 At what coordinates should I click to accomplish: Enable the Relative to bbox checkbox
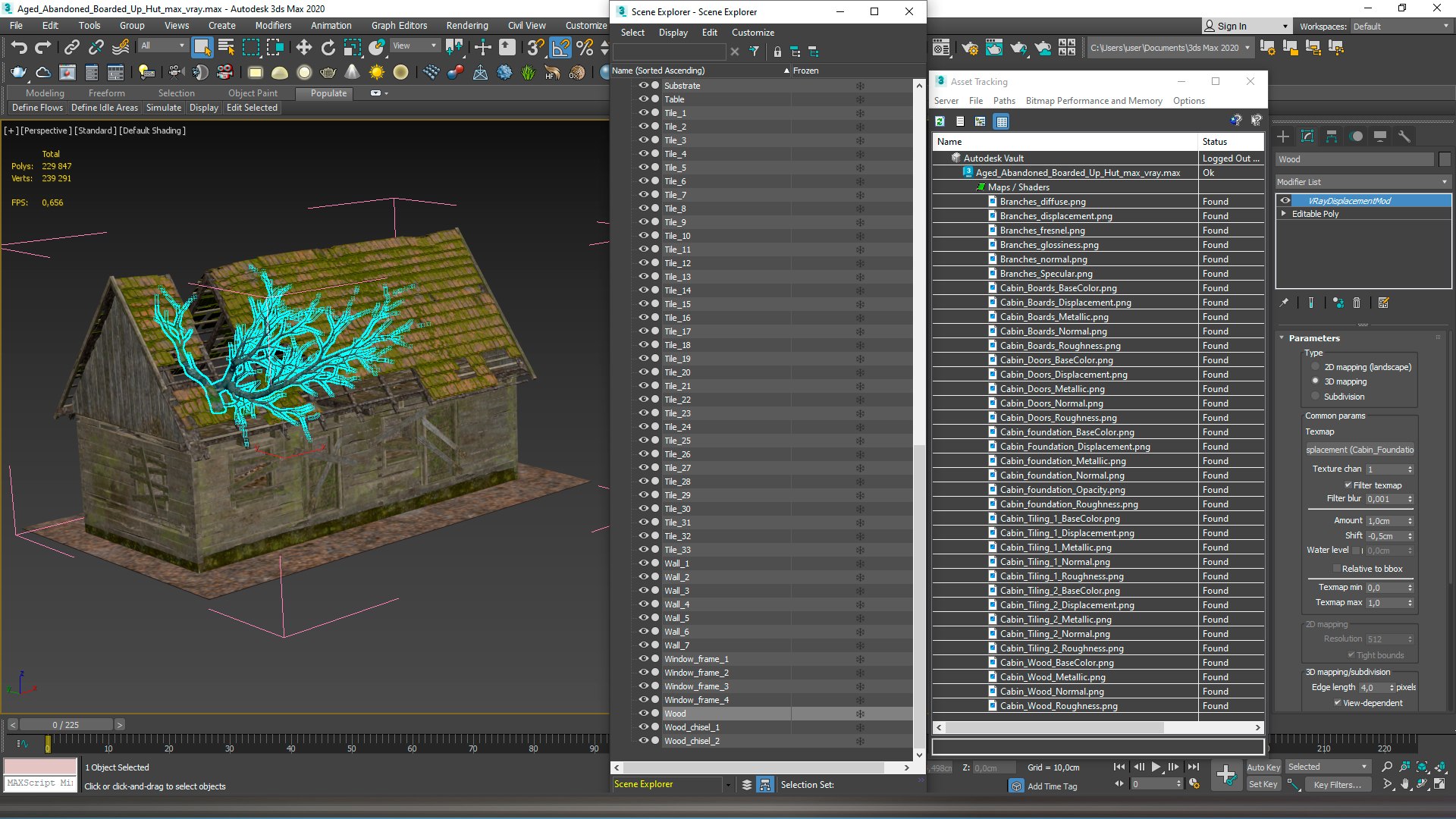pos(1337,569)
